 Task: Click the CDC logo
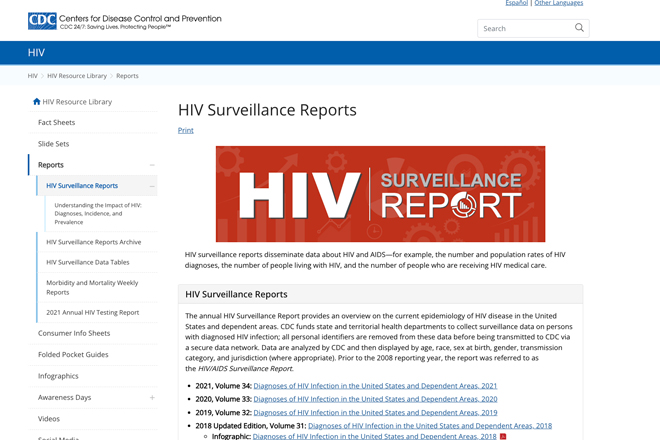tap(42, 21)
